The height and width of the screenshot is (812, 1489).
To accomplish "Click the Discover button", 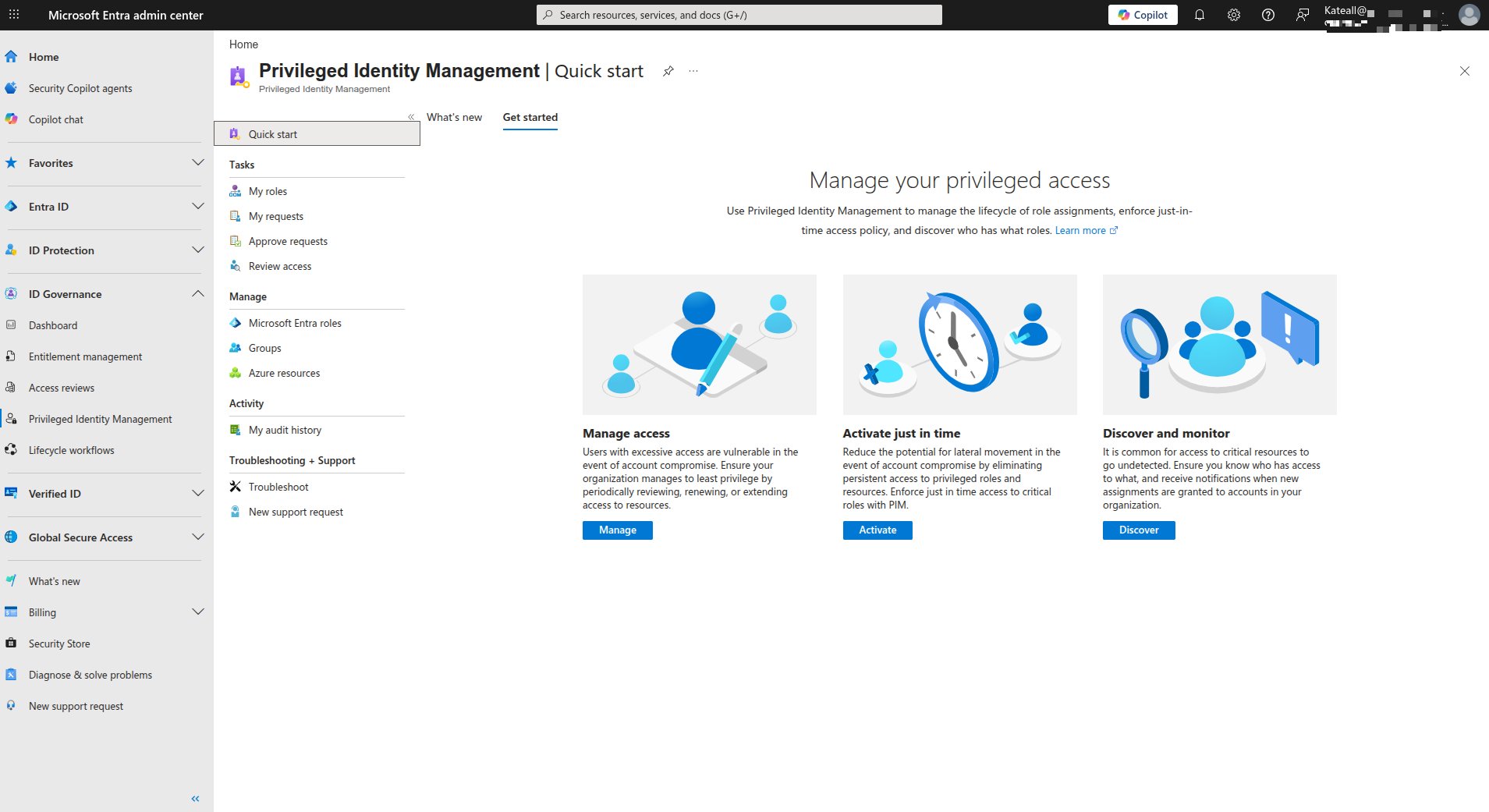I will tap(1139, 530).
